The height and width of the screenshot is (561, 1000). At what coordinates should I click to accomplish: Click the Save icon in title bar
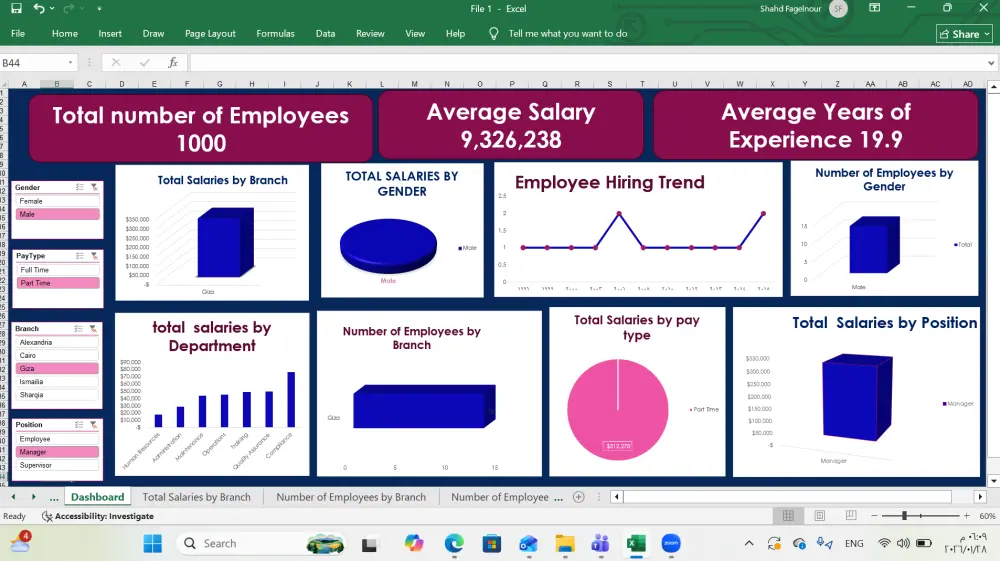click(x=17, y=8)
